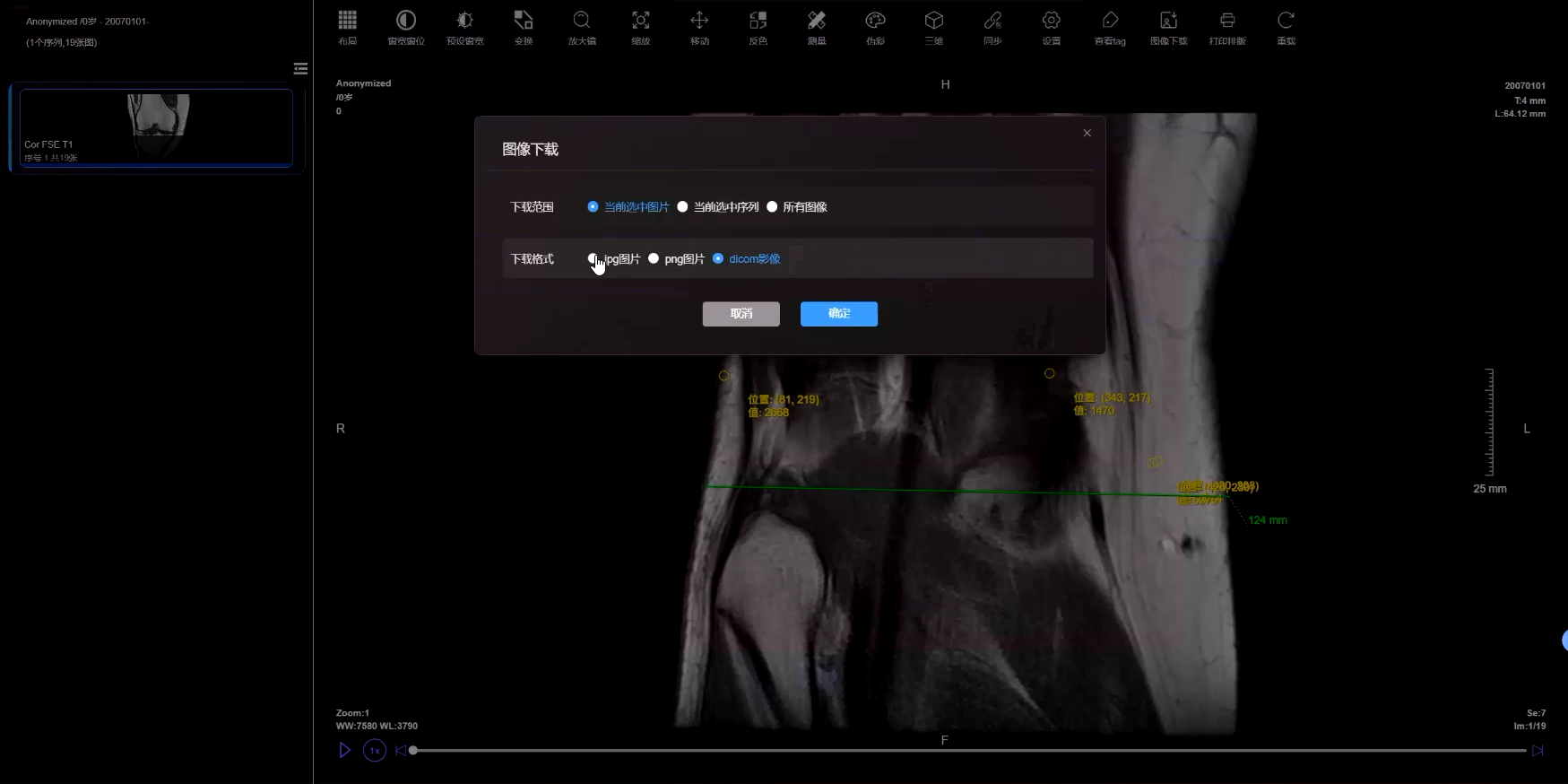Select the 移动 pan tool
Viewport: 1568px width, 784px height.
pyautogui.click(x=699, y=27)
